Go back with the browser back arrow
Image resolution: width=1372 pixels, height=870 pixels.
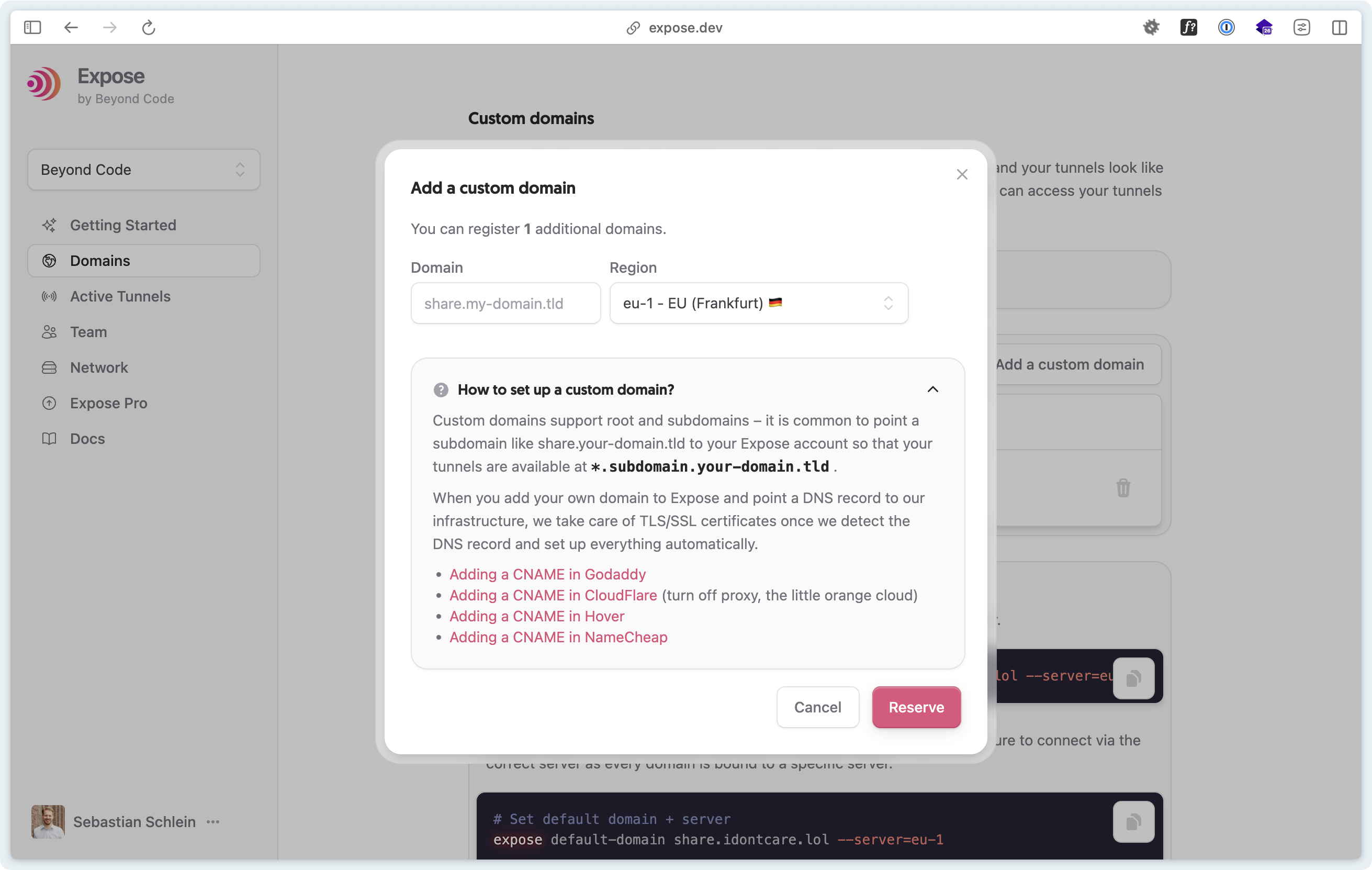pos(71,27)
